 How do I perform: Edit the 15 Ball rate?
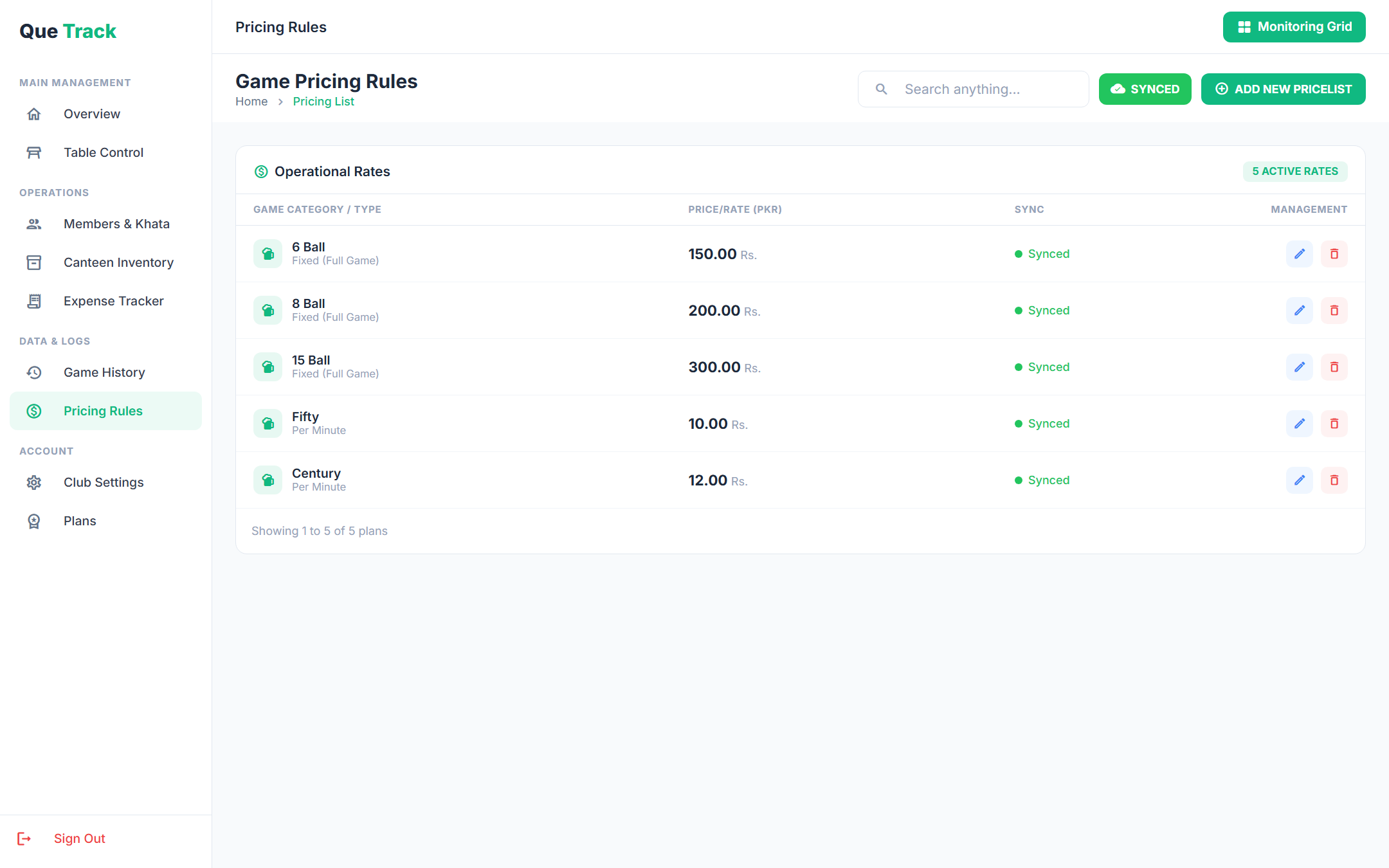[x=1299, y=367]
